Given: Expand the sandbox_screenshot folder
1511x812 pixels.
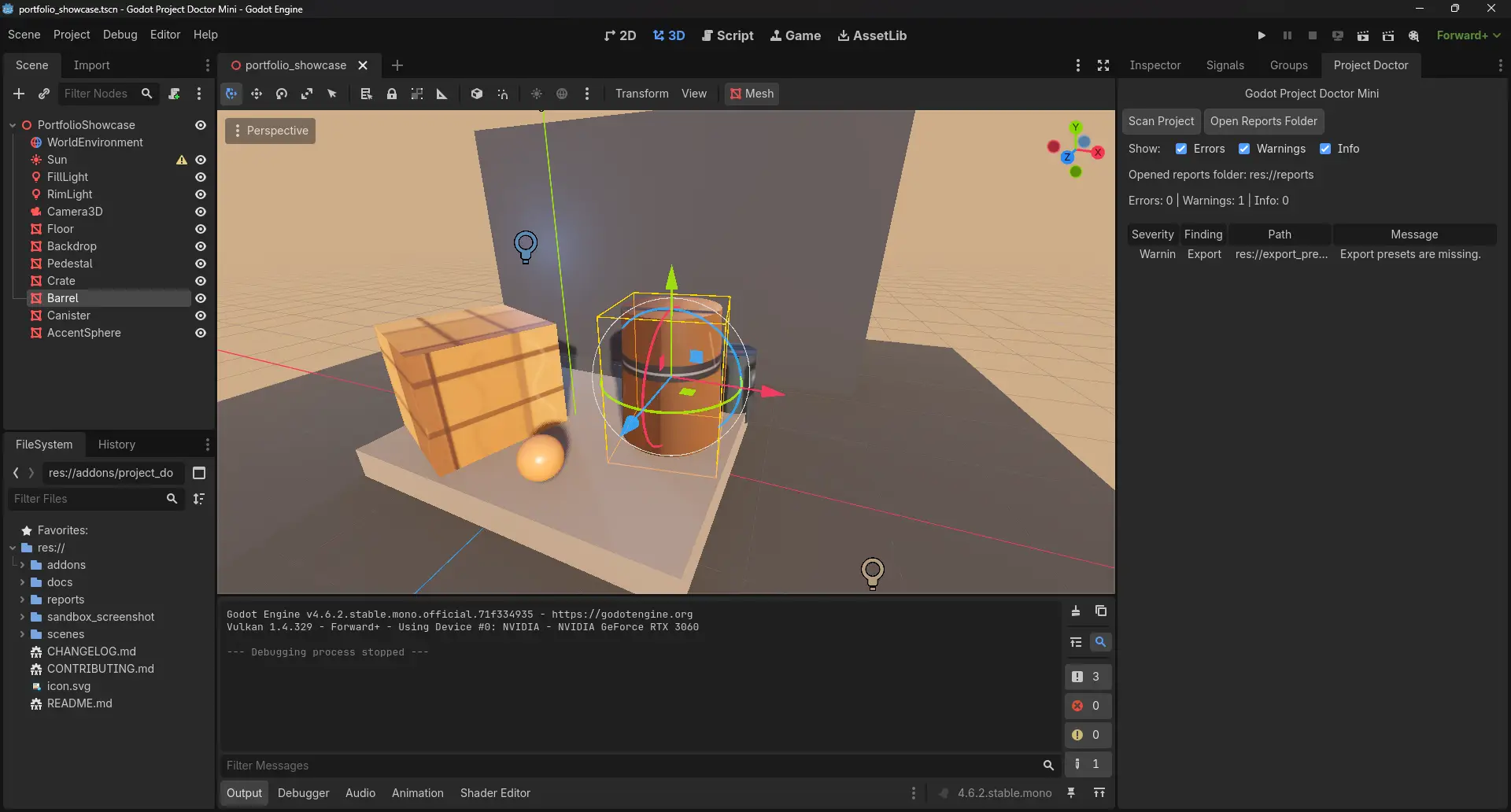Looking at the screenshot, I should [22, 617].
